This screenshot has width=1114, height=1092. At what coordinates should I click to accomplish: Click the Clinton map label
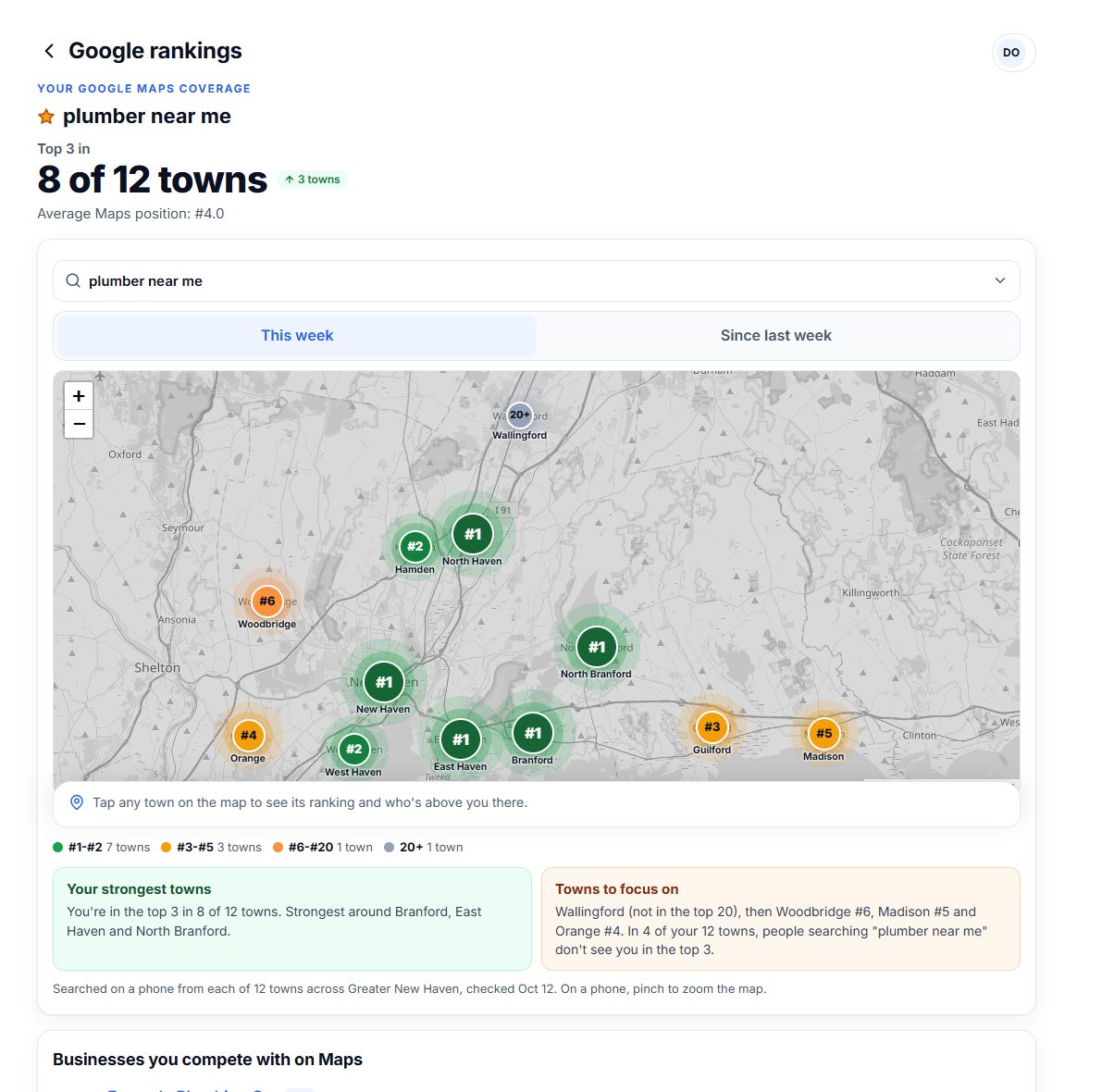tap(919, 735)
